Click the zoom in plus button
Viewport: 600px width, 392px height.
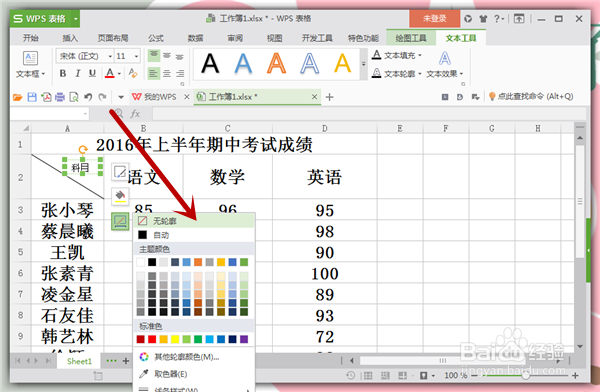pyautogui.click(x=575, y=376)
